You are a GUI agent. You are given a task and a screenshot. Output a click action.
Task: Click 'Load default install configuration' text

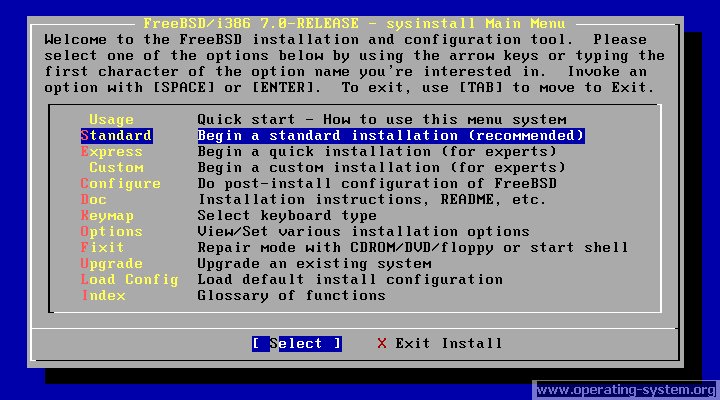(350, 280)
